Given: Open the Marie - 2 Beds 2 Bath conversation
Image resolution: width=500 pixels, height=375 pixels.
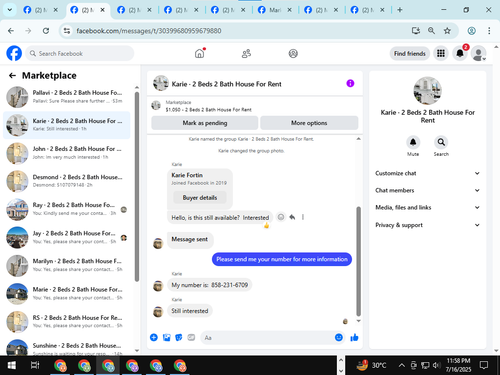Looking at the screenshot, I should [x=68, y=293].
